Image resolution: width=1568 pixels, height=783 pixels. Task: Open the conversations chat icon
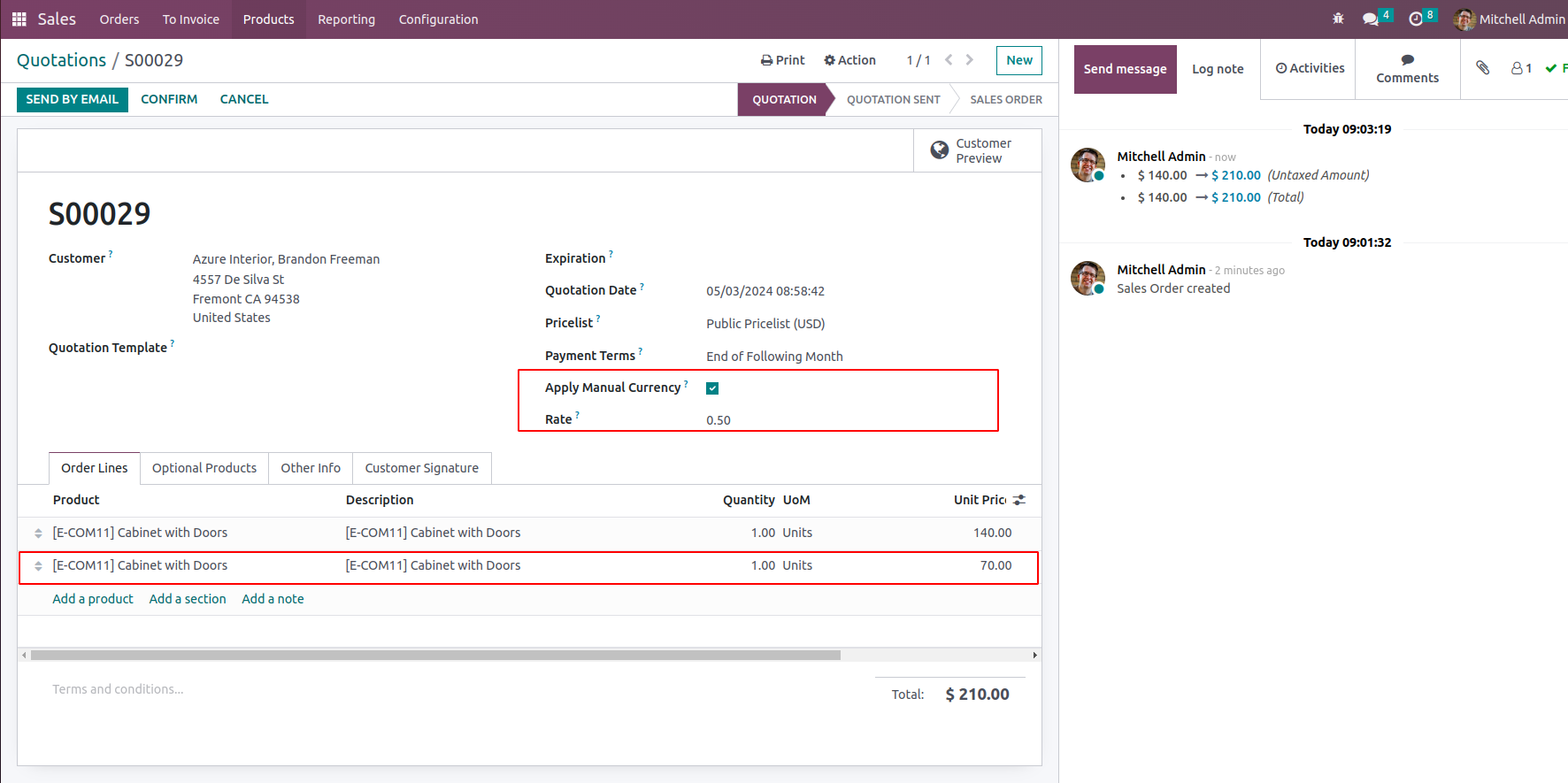tap(1371, 19)
